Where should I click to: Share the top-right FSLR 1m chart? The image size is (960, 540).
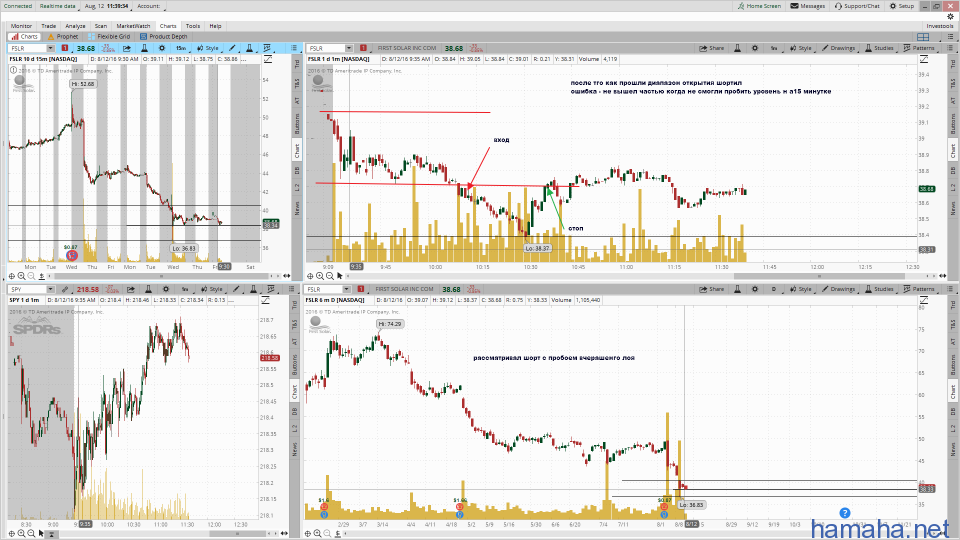[x=711, y=48]
